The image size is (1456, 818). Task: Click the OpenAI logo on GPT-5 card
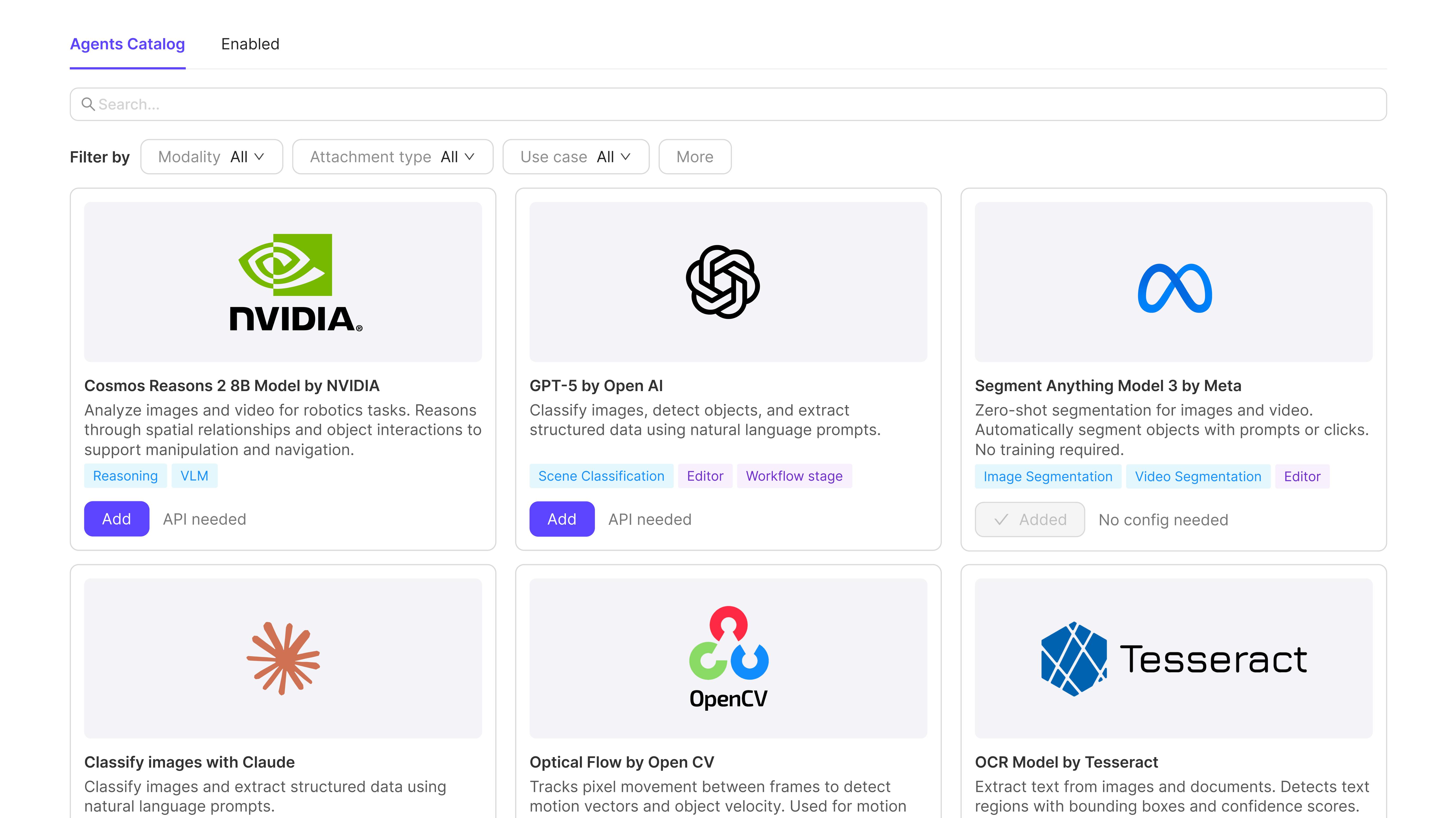722,282
